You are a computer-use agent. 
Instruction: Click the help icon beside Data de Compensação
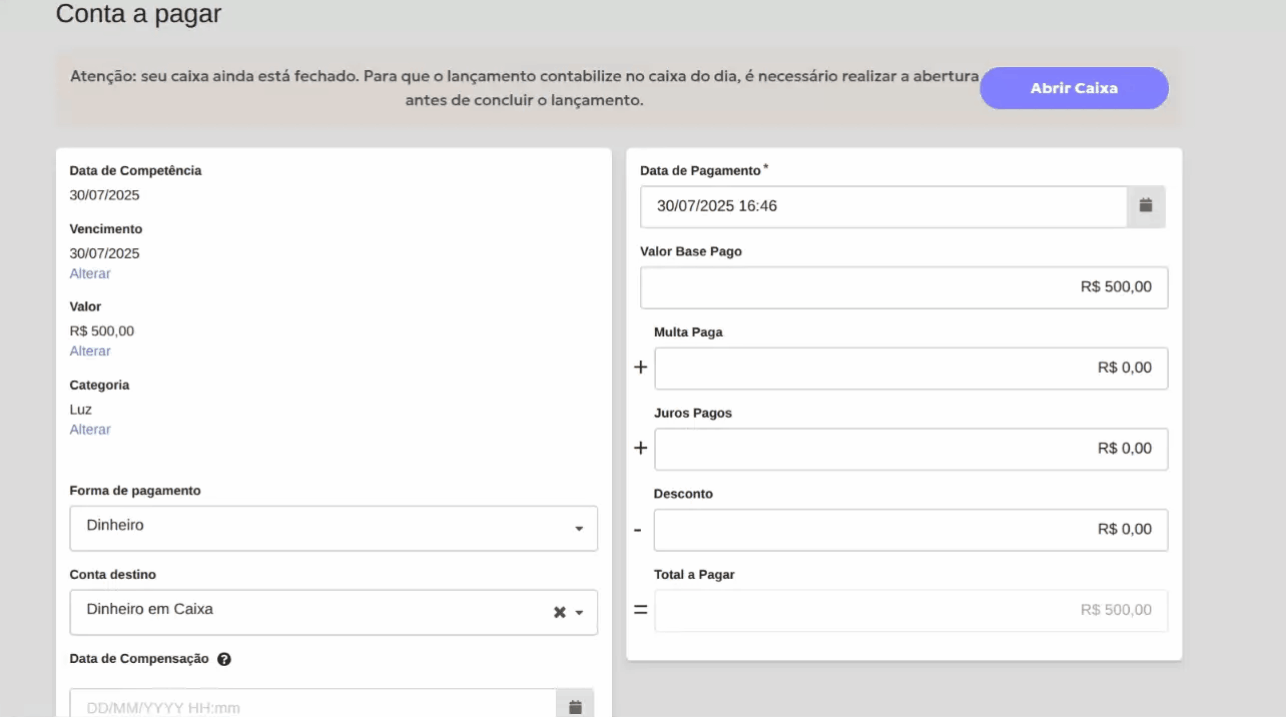click(224, 659)
